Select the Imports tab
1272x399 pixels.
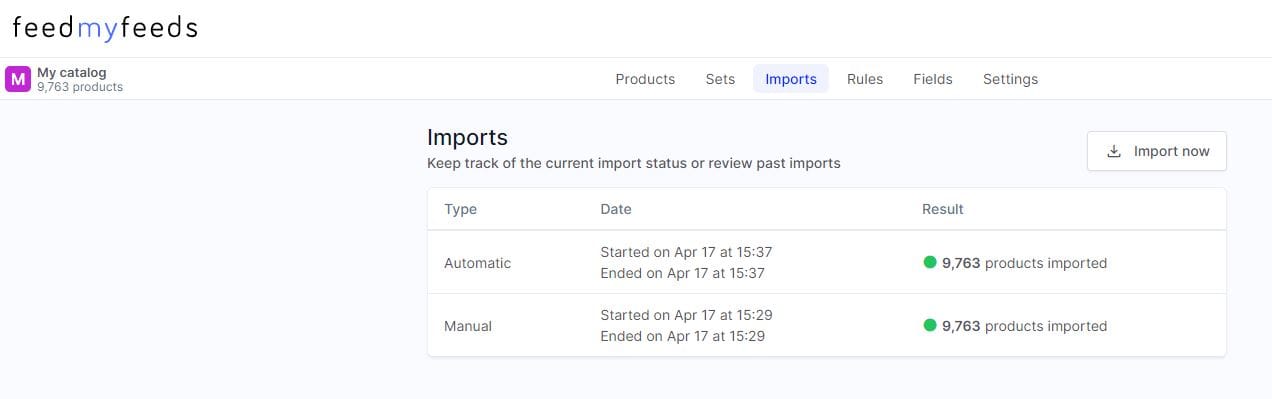point(791,79)
